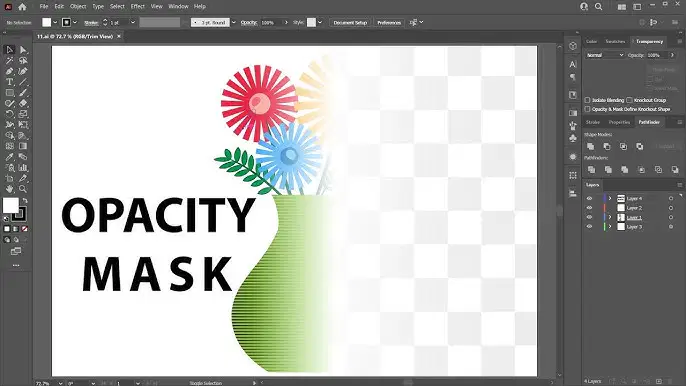
Task: Open the Window menu
Action: pyautogui.click(x=178, y=7)
